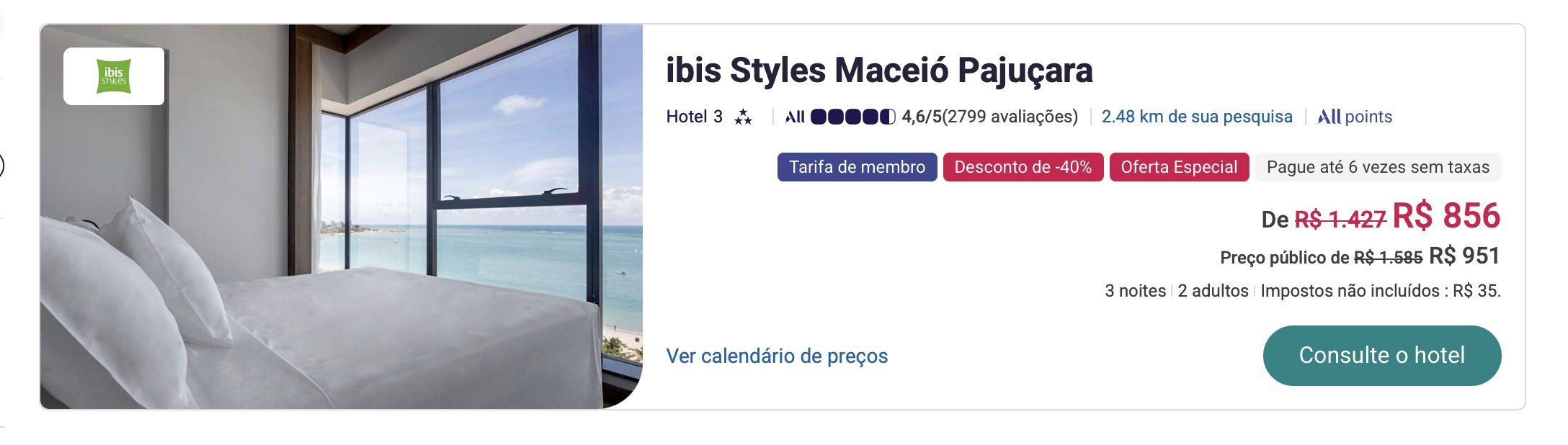Open the 2799 avaliações reviews

1010,117
